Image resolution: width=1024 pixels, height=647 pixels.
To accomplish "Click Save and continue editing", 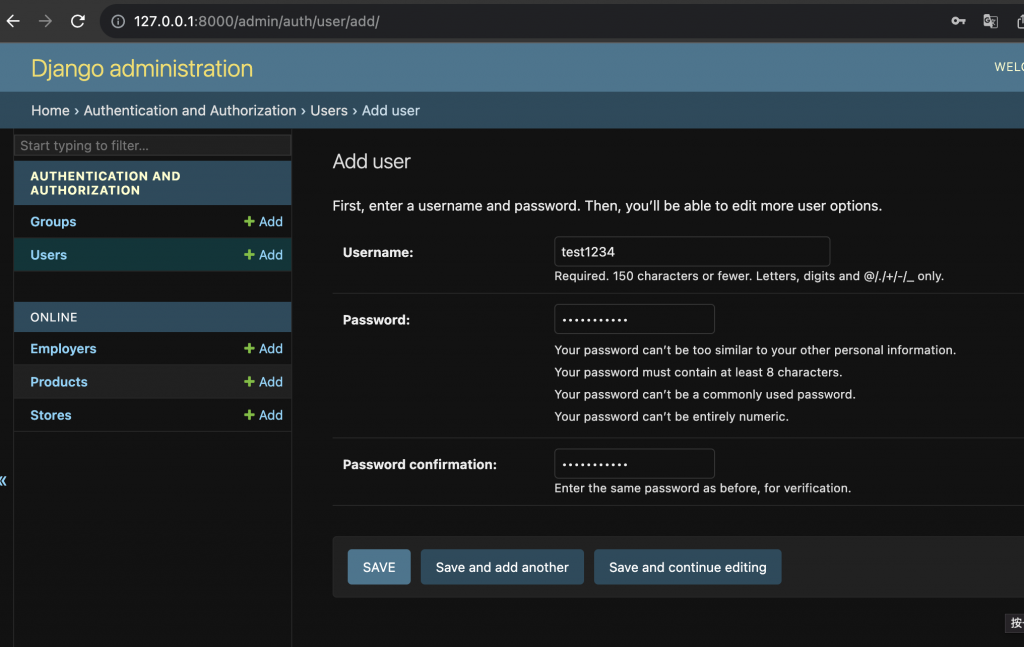I will [688, 567].
